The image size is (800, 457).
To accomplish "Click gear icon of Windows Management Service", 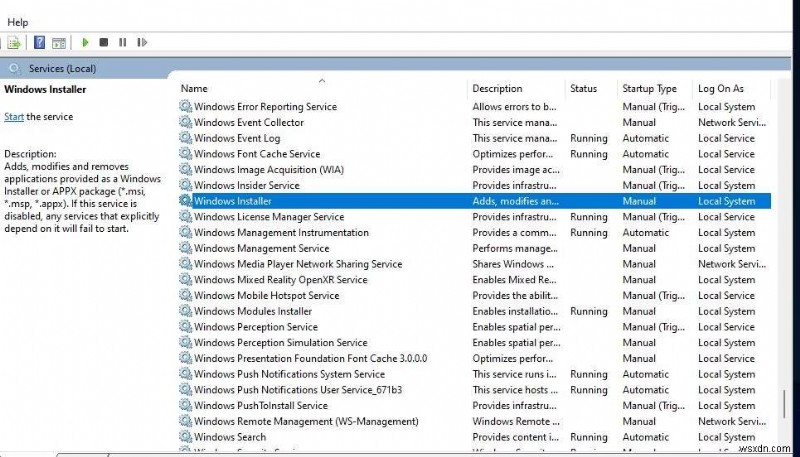I will 185,248.
